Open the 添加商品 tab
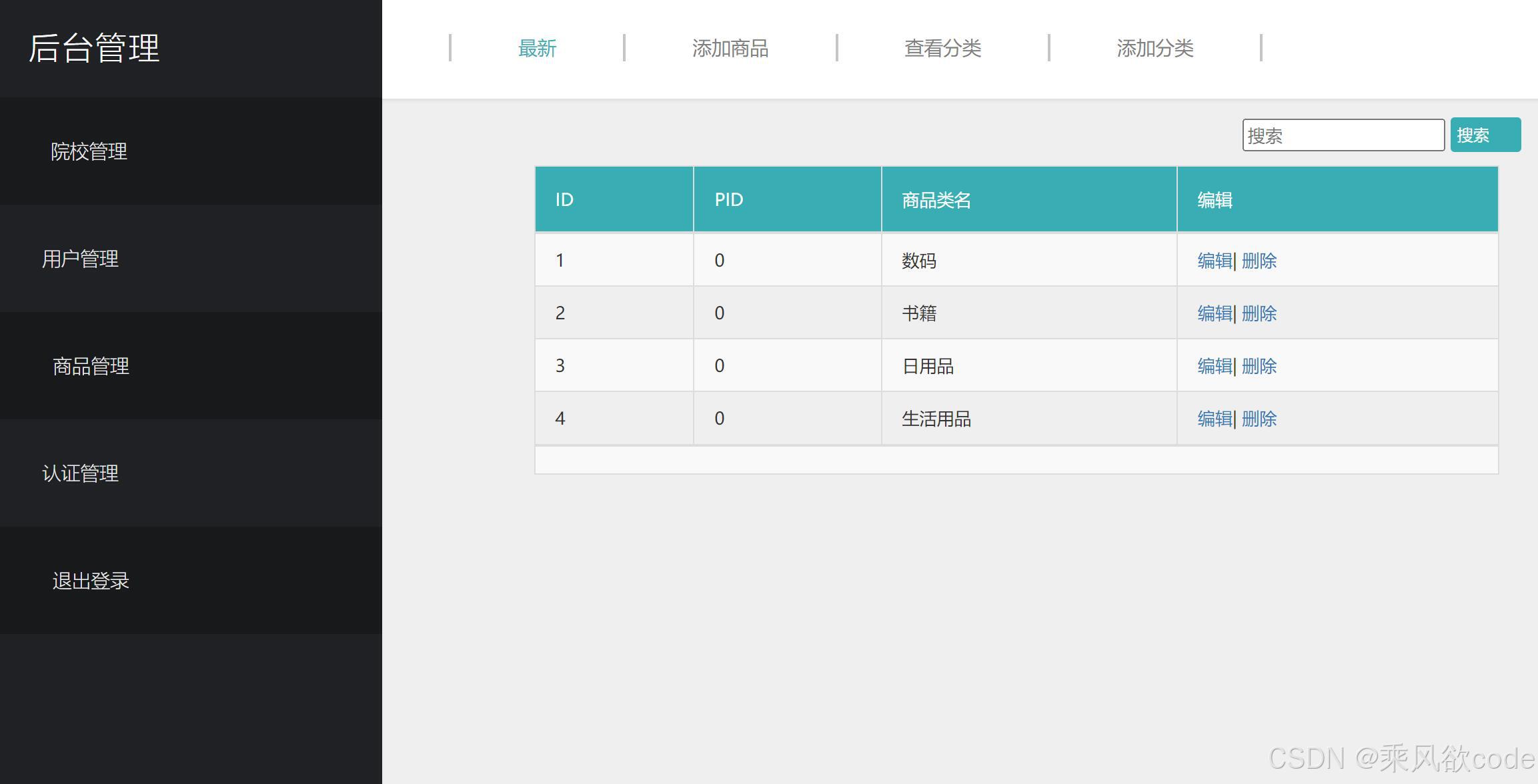The width and height of the screenshot is (1538, 784). click(731, 47)
